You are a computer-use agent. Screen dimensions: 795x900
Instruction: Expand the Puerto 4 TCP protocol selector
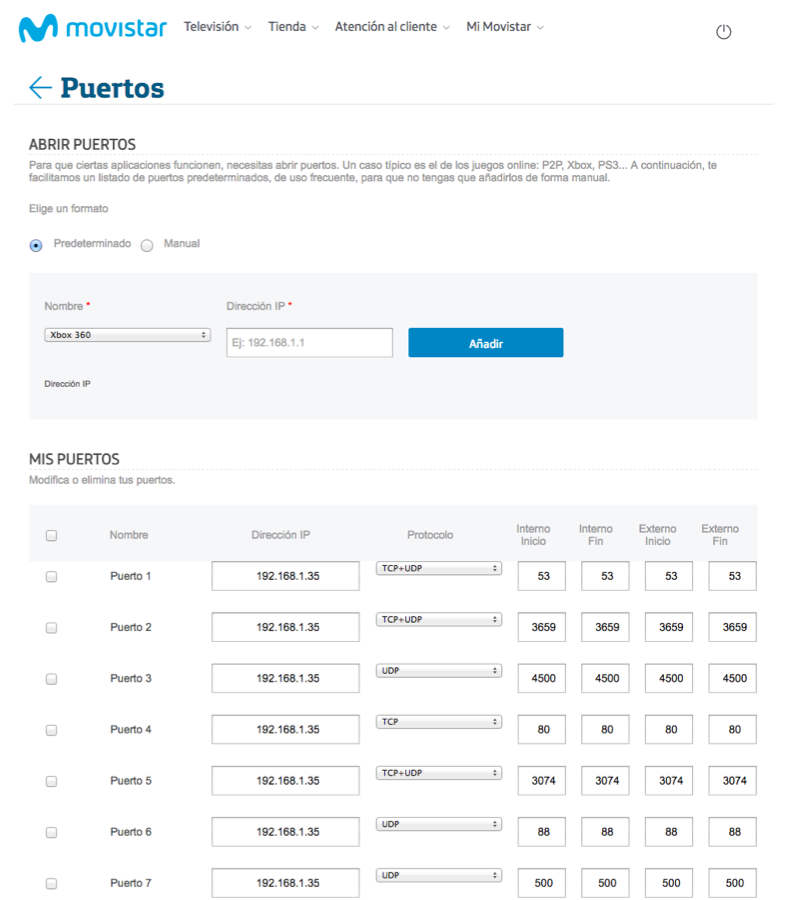pyautogui.click(x=439, y=721)
